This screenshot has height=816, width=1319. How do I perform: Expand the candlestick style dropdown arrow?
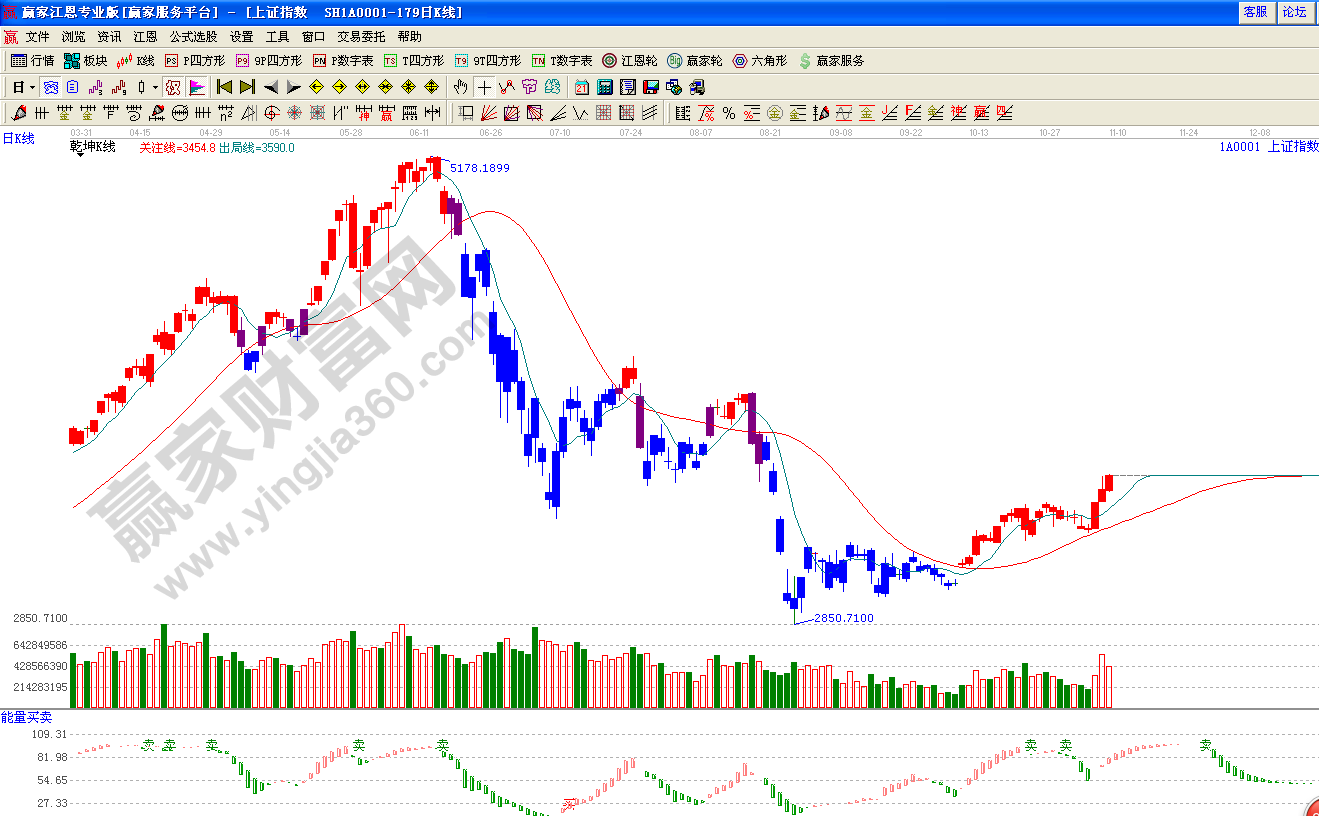pyautogui.click(x=155, y=87)
